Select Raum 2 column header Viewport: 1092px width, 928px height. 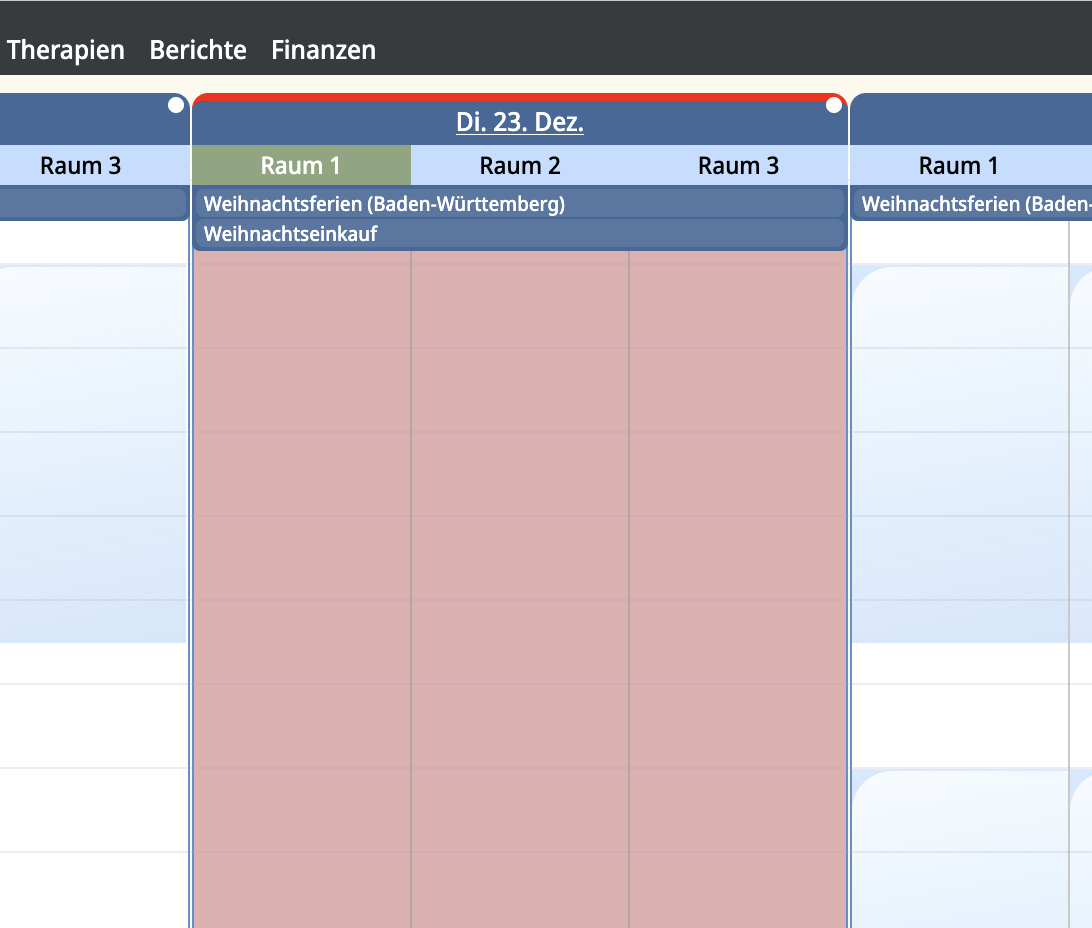520,166
